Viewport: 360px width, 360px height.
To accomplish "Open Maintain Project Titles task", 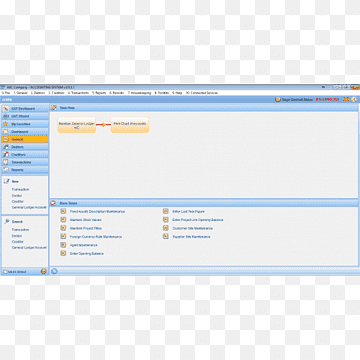I will pos(86,228).
